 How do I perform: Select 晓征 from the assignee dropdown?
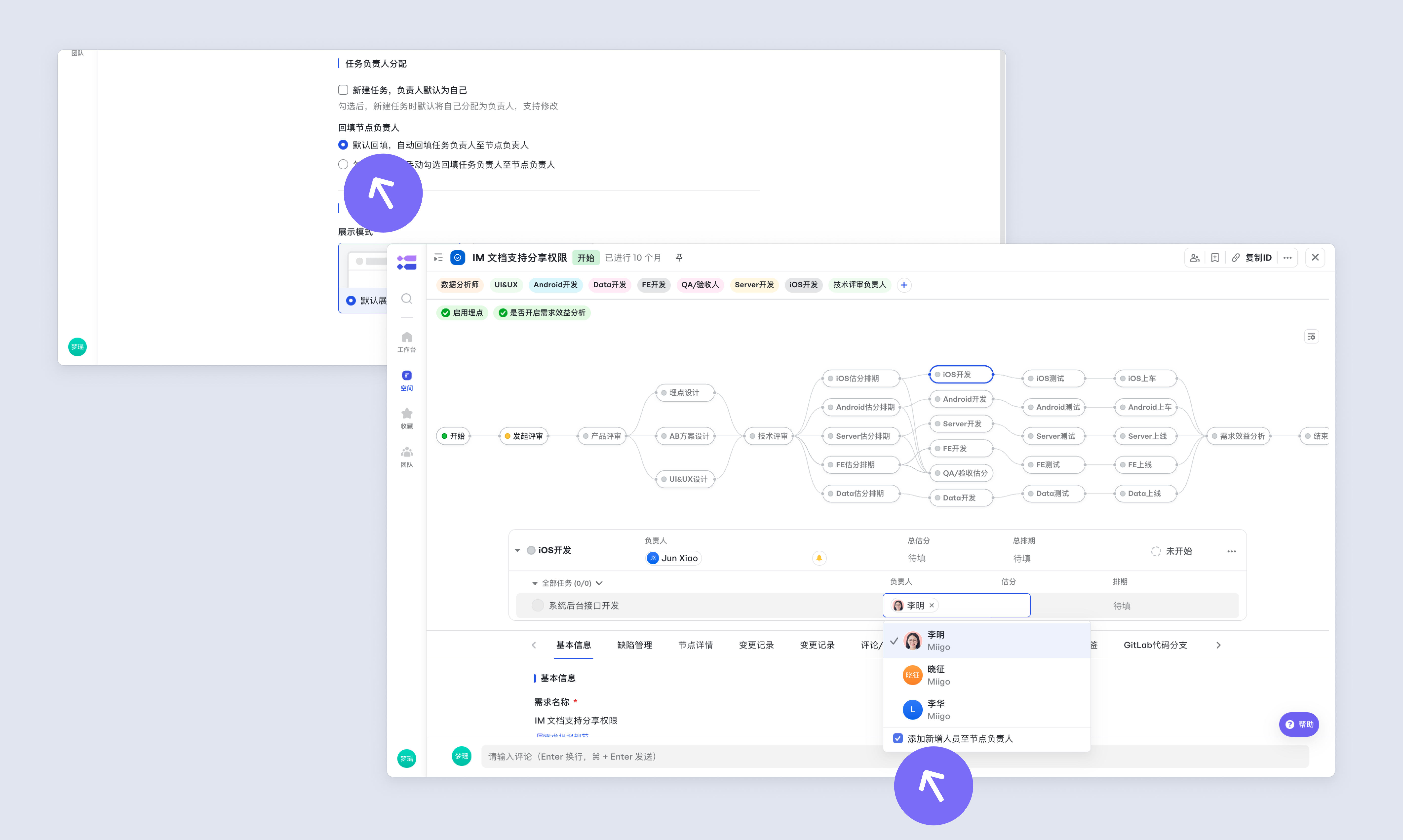coord(986,675)
